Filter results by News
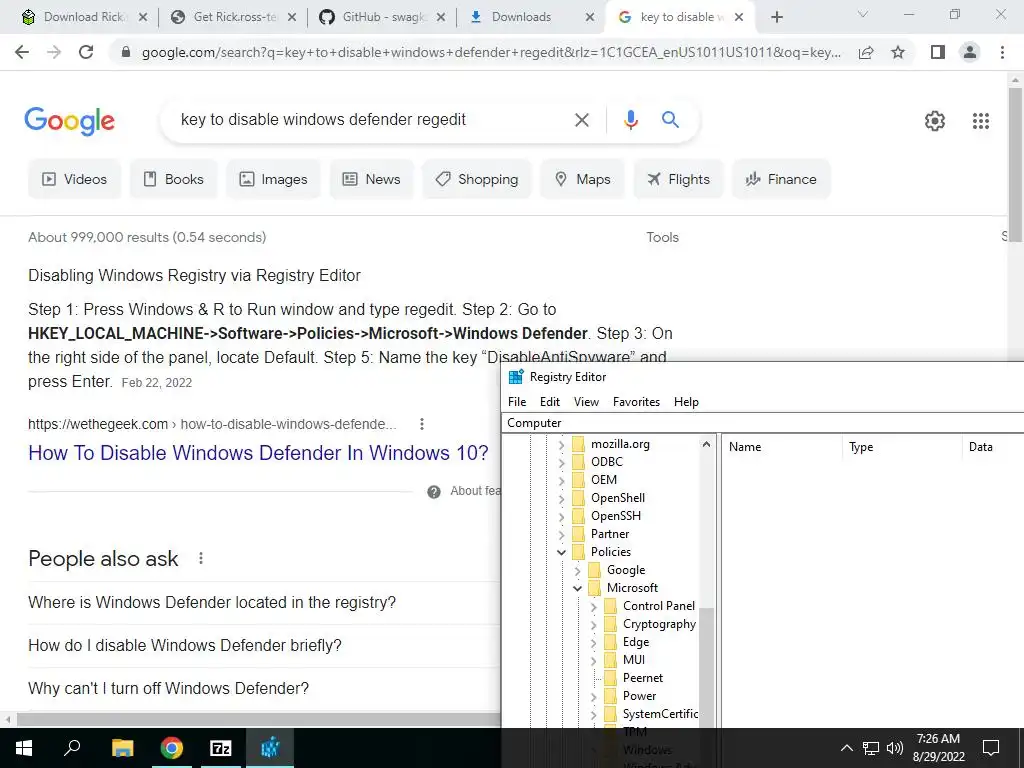1024x768 pixels. (x=372, y=179)
